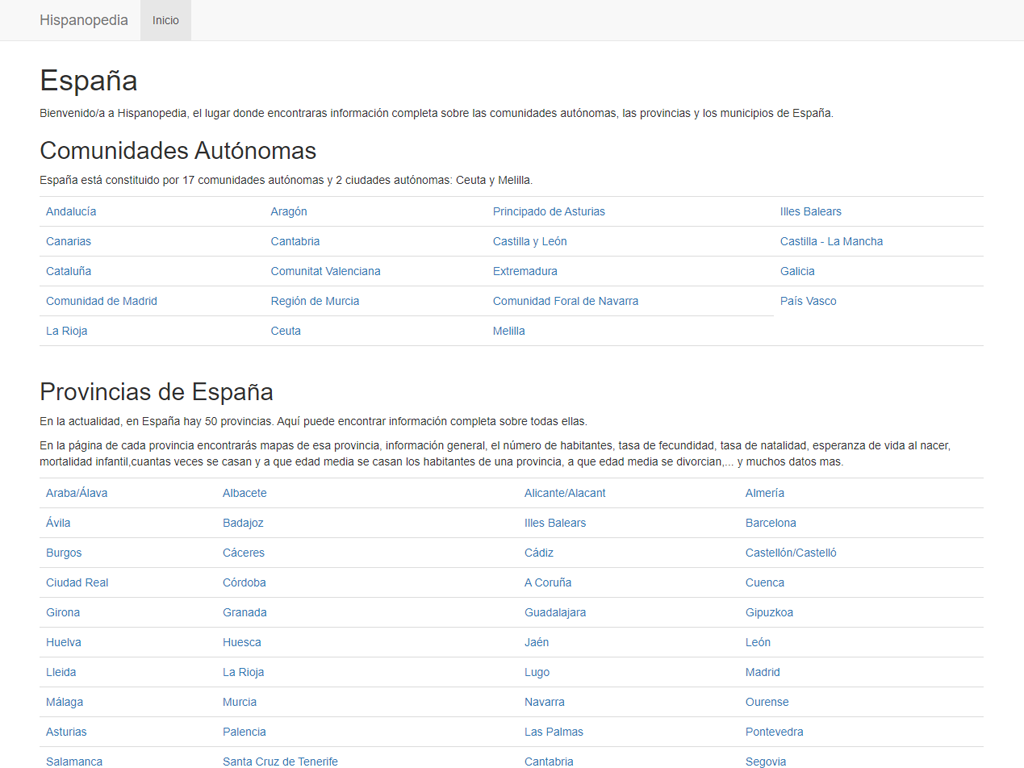This screenshot has width=1024, height=768.
Task: Open the Murcia province link
Action: (239, 704)
